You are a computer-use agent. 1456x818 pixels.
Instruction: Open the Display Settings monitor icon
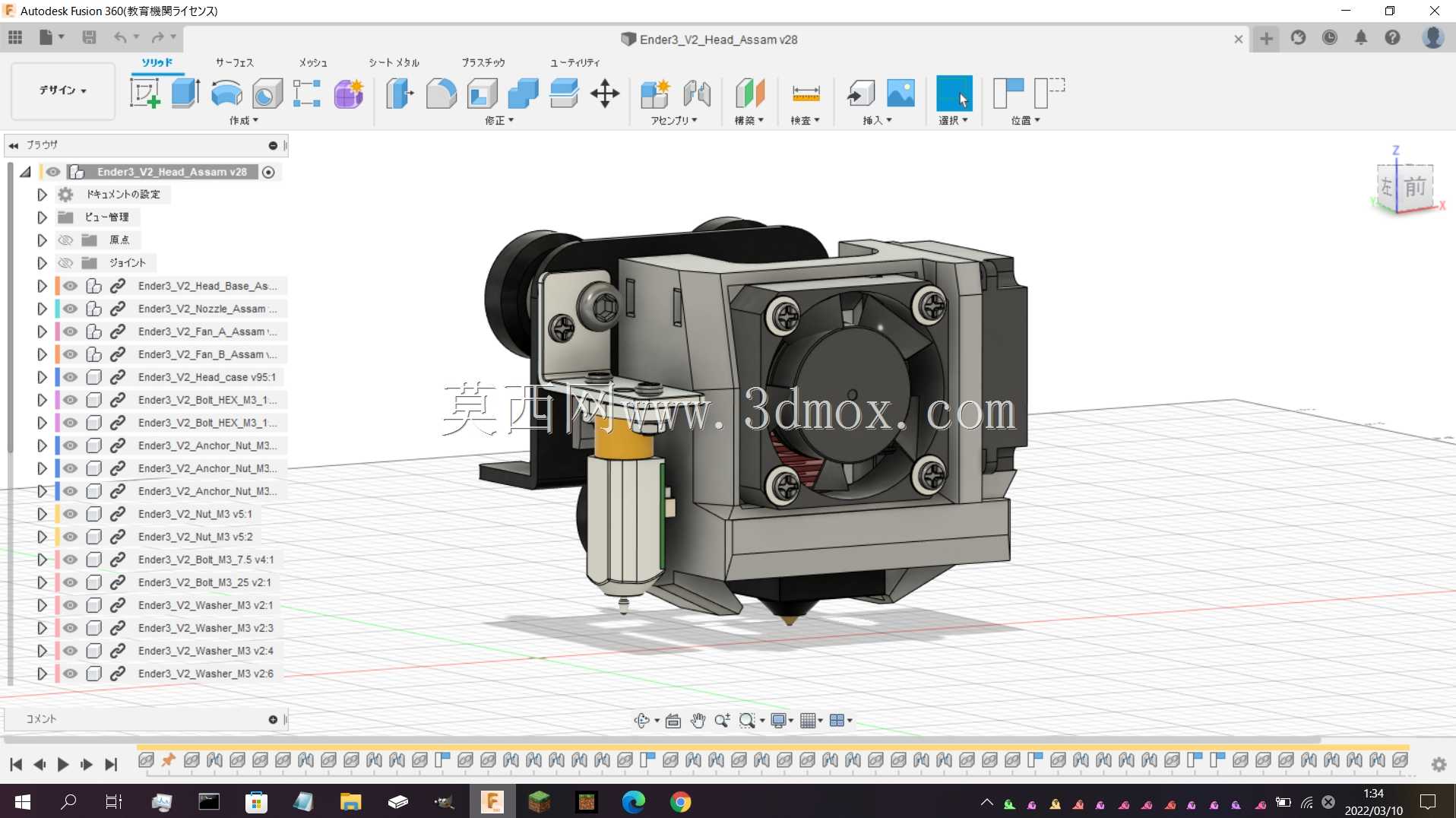coord(778,720)
